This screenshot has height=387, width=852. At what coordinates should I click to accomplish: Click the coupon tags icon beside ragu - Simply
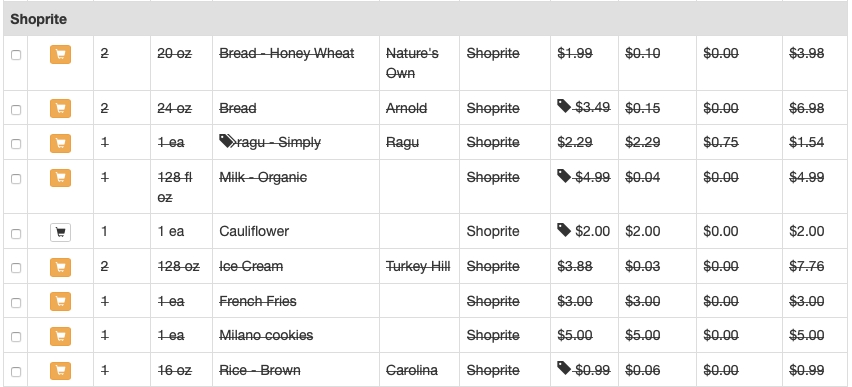[x=227, y=141]
